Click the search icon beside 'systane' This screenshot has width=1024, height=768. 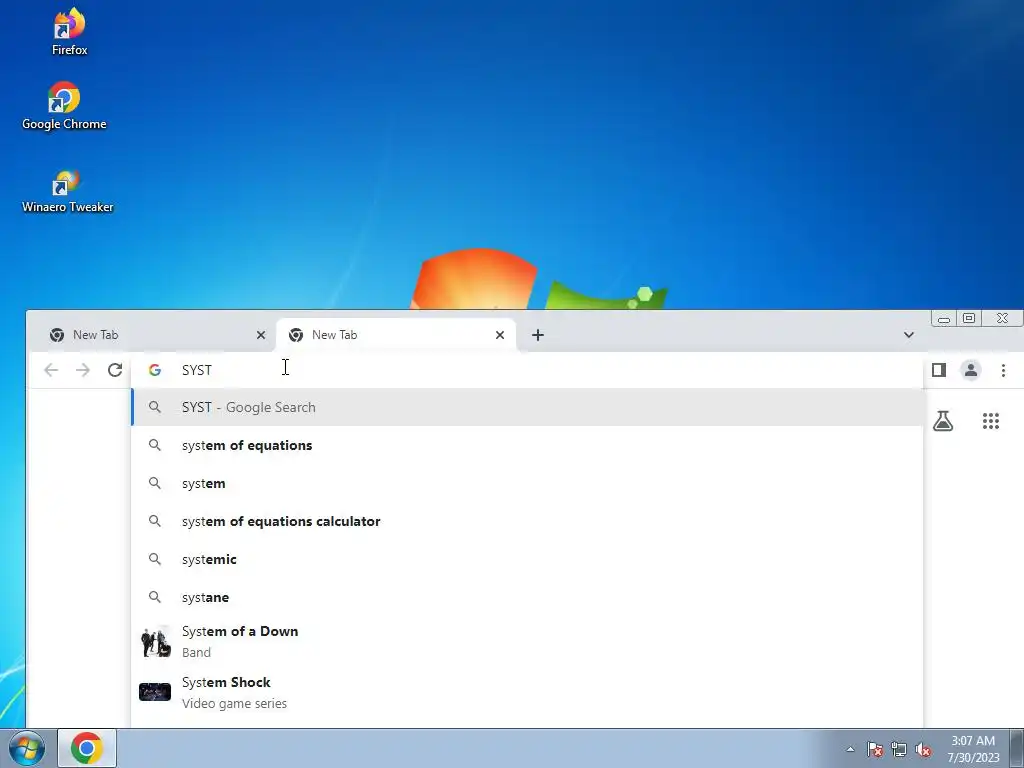[155, 597]
